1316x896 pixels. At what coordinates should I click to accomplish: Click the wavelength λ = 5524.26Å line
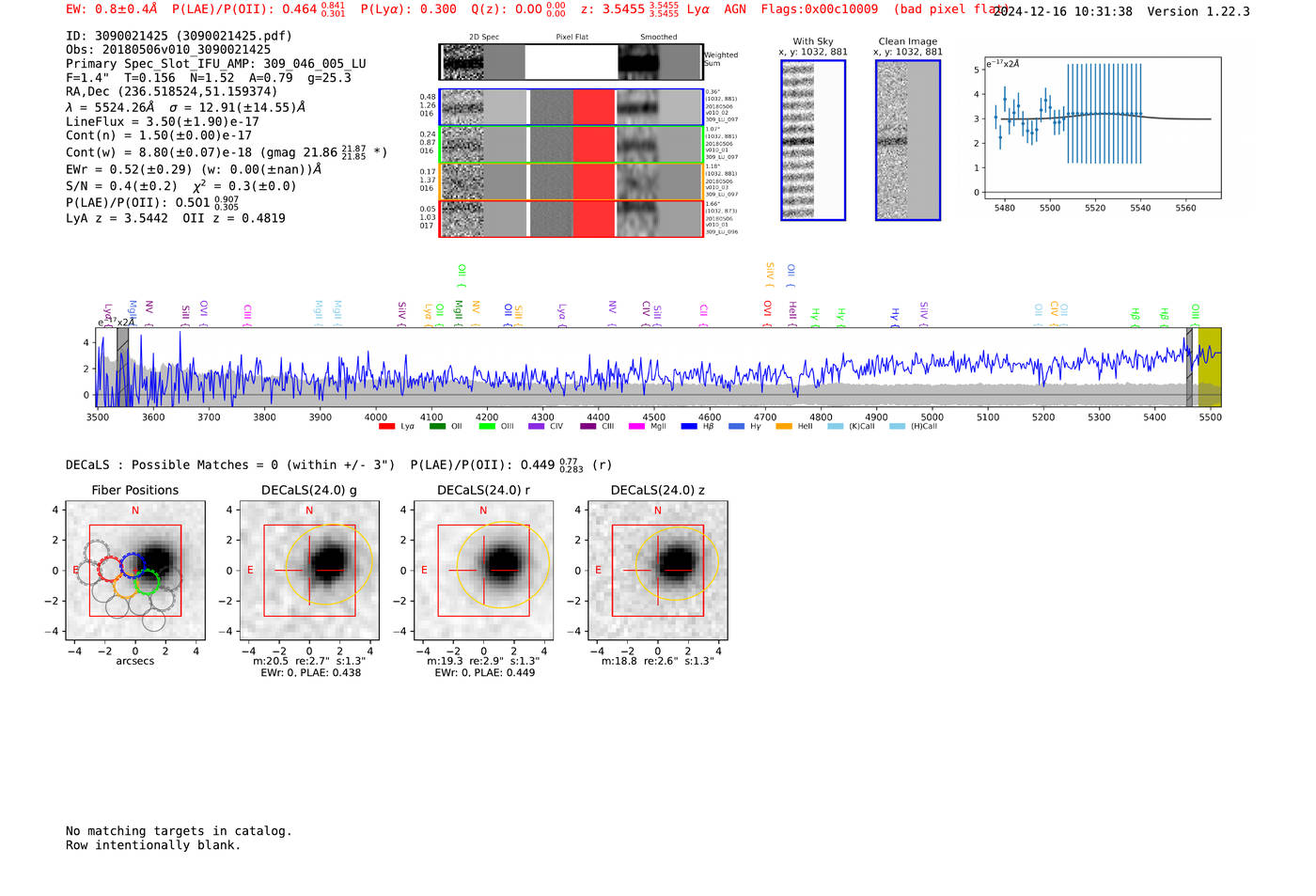tap(185, 107)
